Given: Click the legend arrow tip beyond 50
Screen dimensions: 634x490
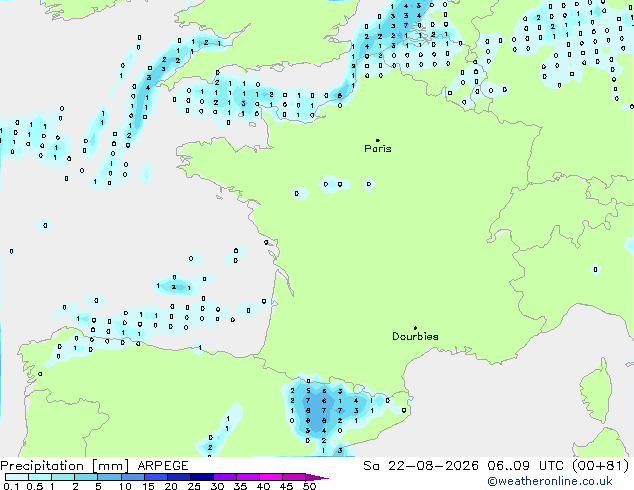Looking at the screenshot, I should coord(317,477).
